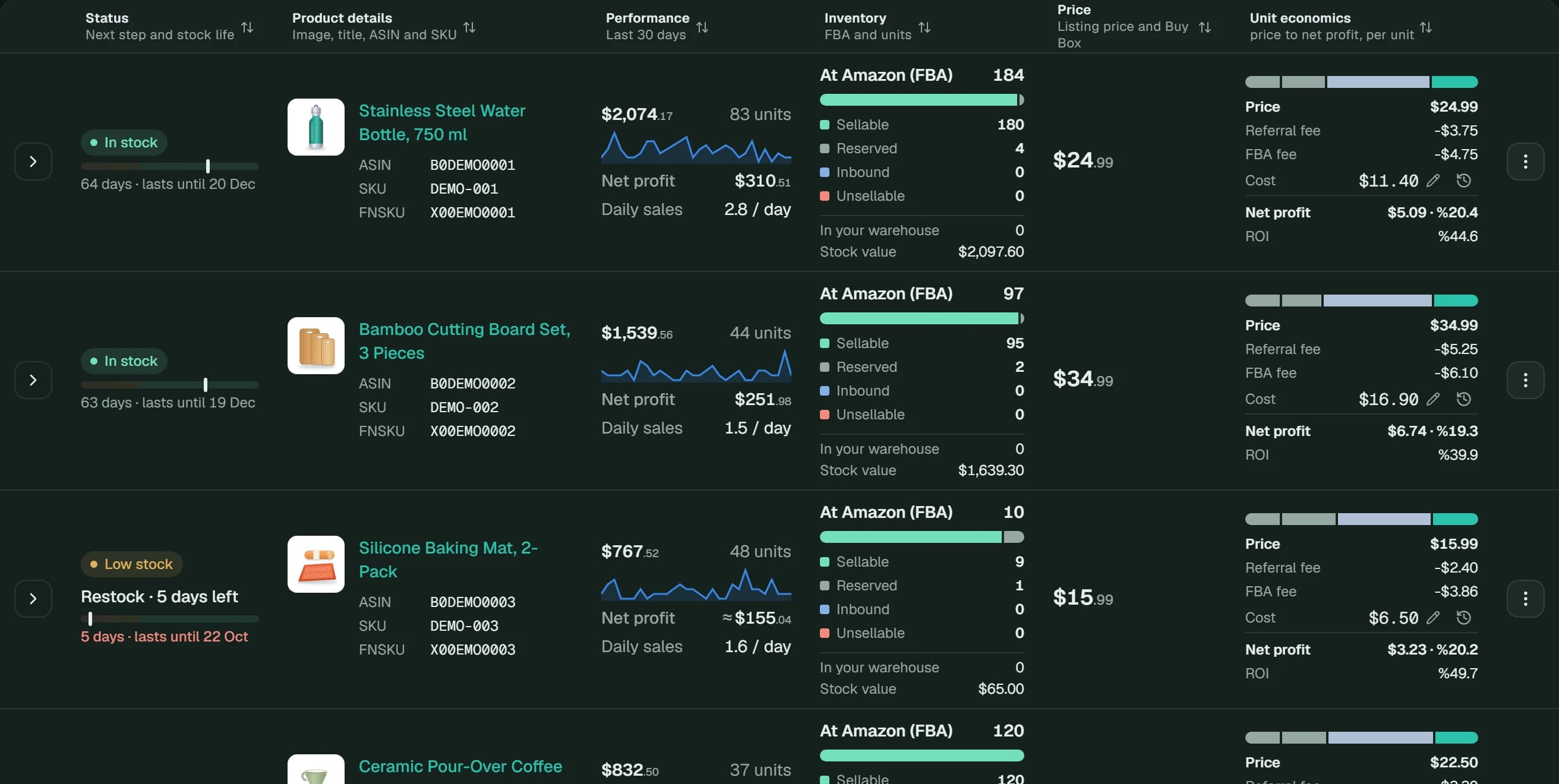Screen dimensions: 1559x784
Task: Open Bamboo Cutting Board Set product link
Action: 464,341
